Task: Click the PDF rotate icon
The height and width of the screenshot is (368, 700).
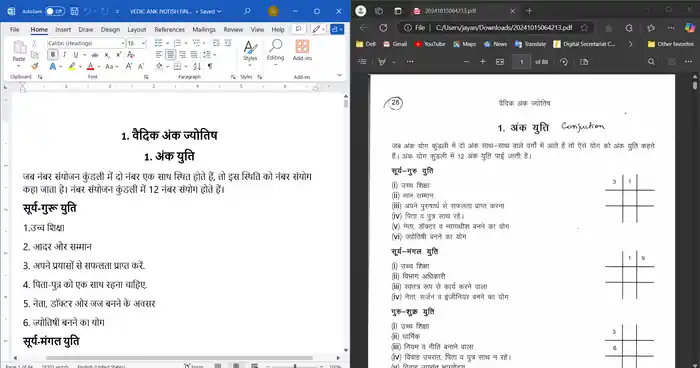Action: (x=564, y=62)
